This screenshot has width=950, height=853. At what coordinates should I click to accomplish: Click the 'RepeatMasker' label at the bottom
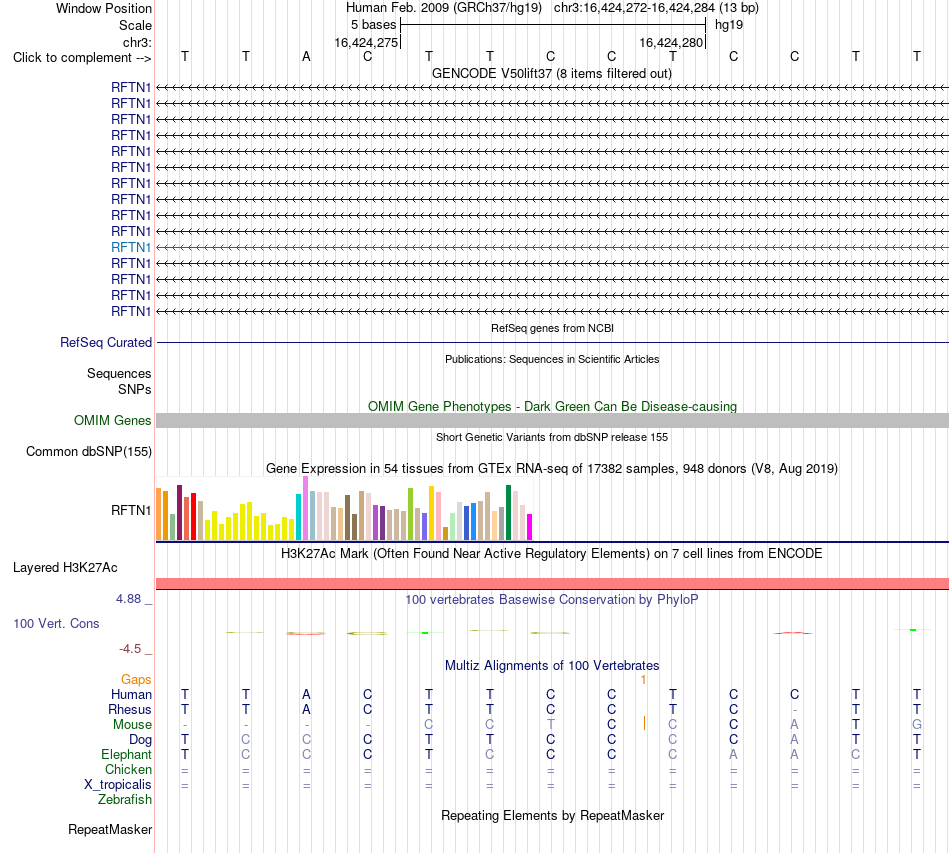pyautogui.click(x=110, y=829)
